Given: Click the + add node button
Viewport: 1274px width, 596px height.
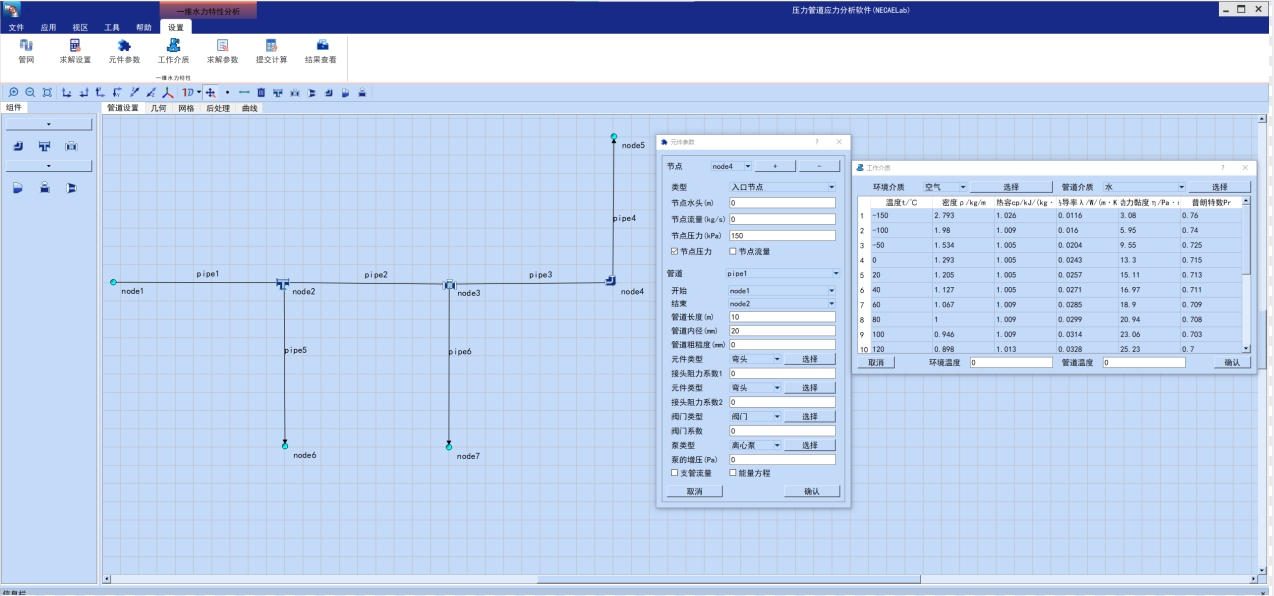Looking at the screenshot, I should pyautogui.click(x=775, y=166).
